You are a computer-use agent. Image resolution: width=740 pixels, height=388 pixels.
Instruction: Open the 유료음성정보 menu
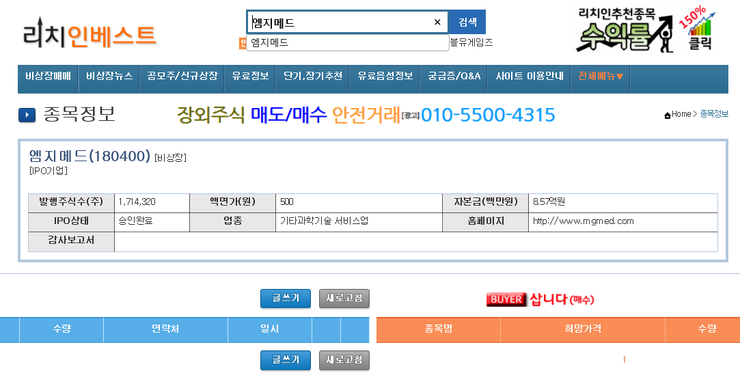pos(385,76)
